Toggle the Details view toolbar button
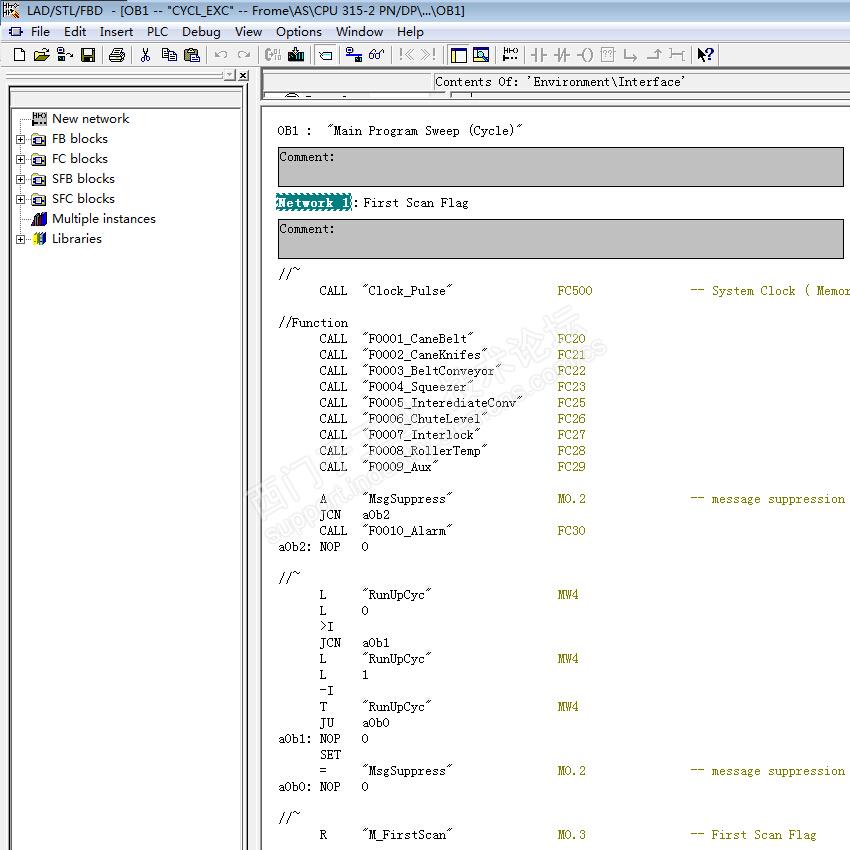 [481, 55]
